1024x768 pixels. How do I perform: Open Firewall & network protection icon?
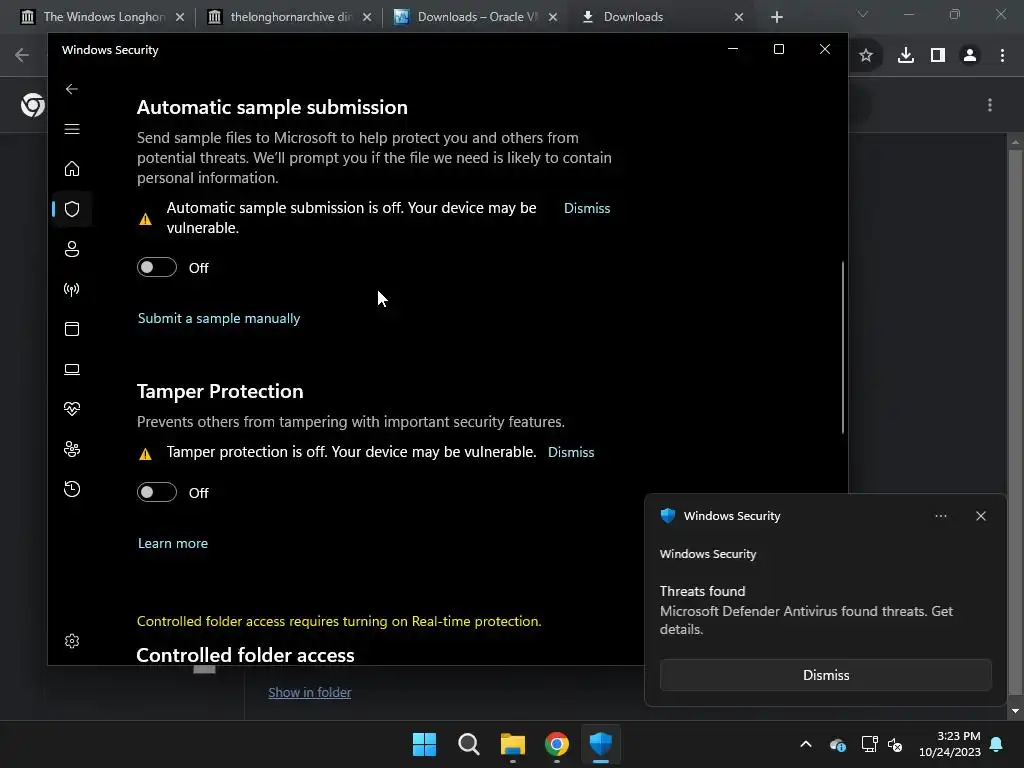(72, 289)
